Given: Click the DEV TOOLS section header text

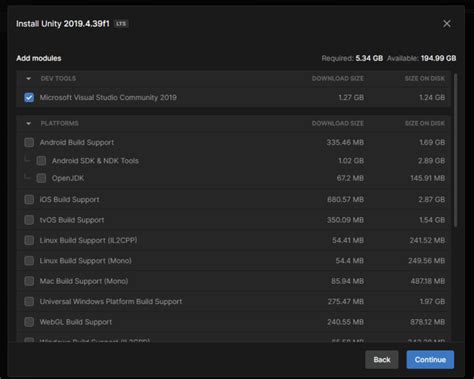Looking at the screenshot, I should (x=58, y=78).
